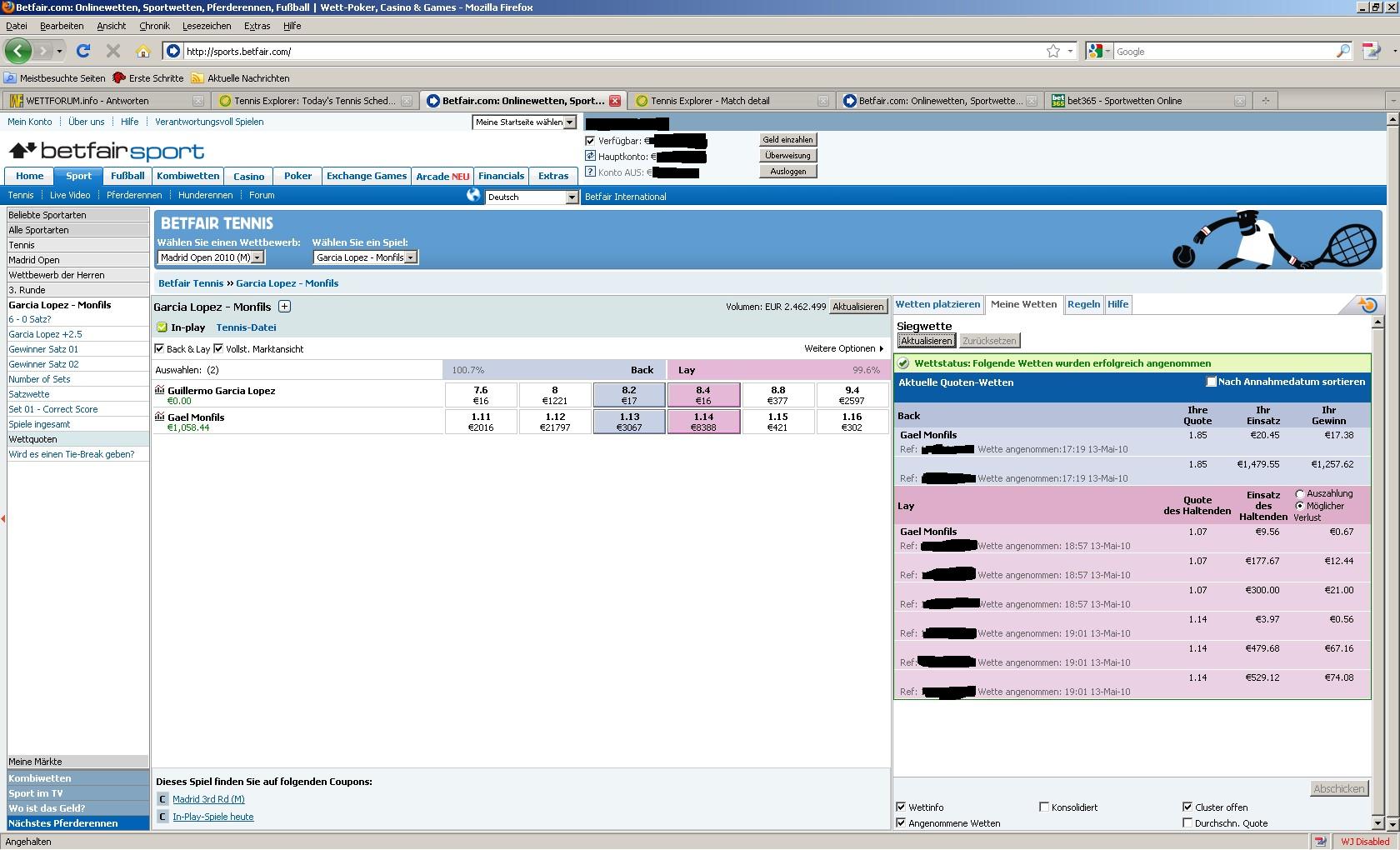This screenshot has width=1400, height=850.
Task: Click the Google search engine icon
Action: coord(1095,51)
